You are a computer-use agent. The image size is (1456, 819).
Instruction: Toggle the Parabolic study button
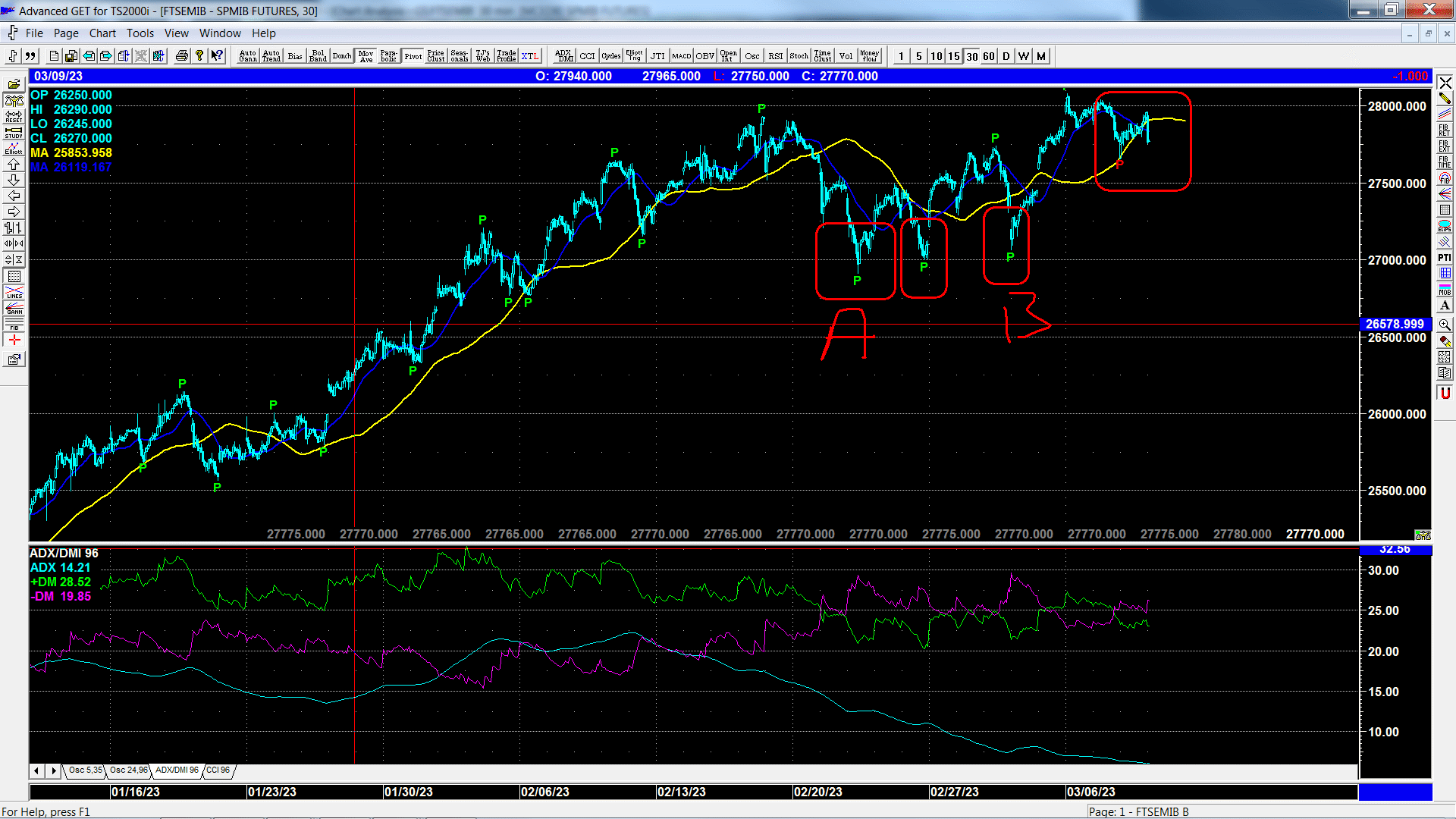coord(389,56)
